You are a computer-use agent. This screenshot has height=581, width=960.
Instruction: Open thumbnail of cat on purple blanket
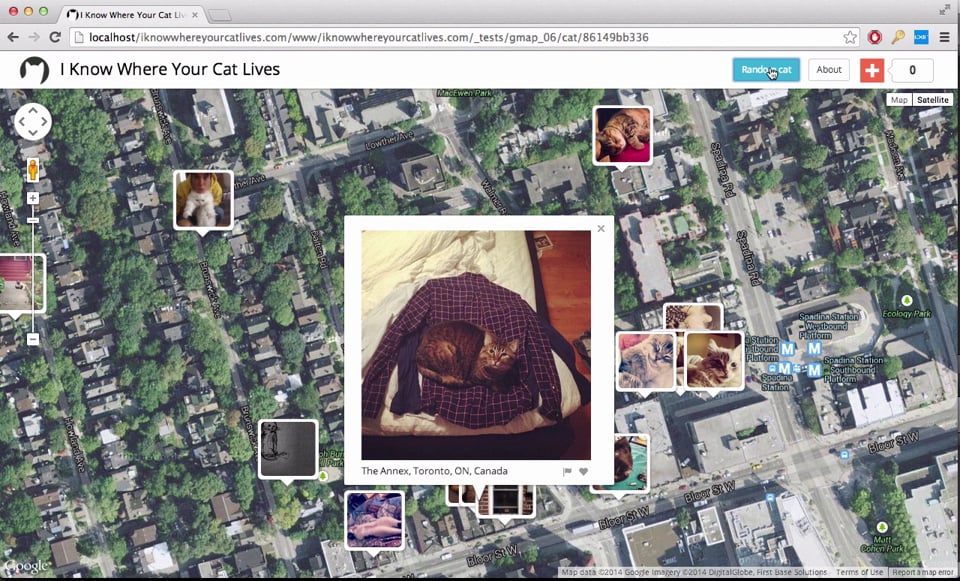tap(374, 520)
